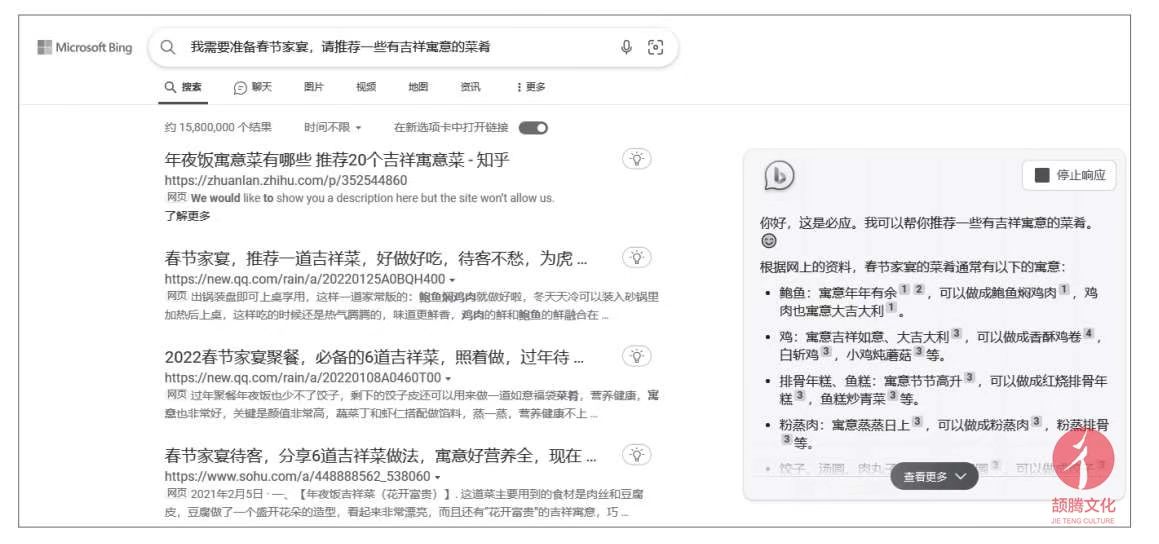Switch to the 图片 tab
The image size is (1159, 544).
point(313,87)
